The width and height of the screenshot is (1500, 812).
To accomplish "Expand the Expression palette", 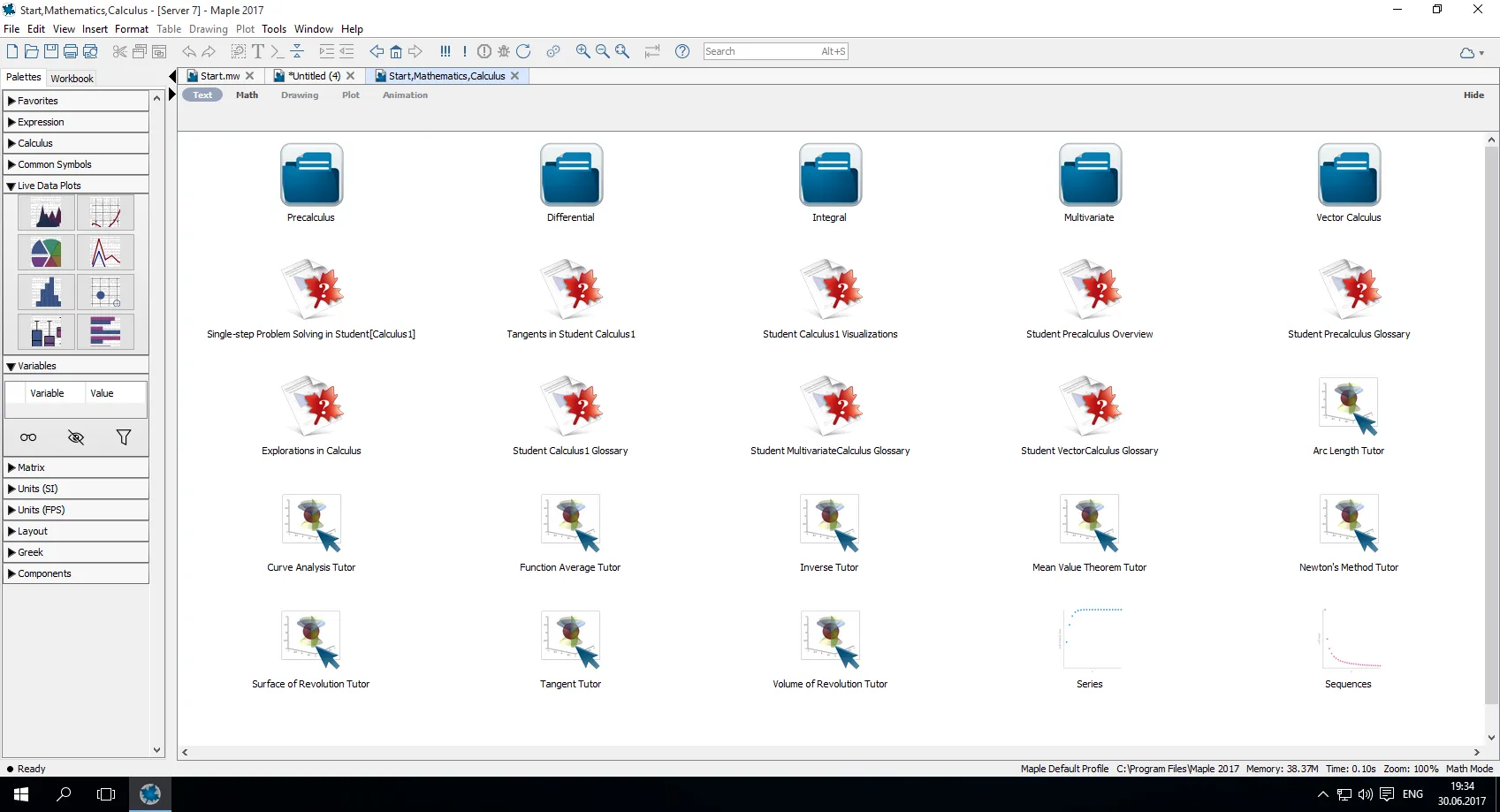I will (x=76, y=122).
